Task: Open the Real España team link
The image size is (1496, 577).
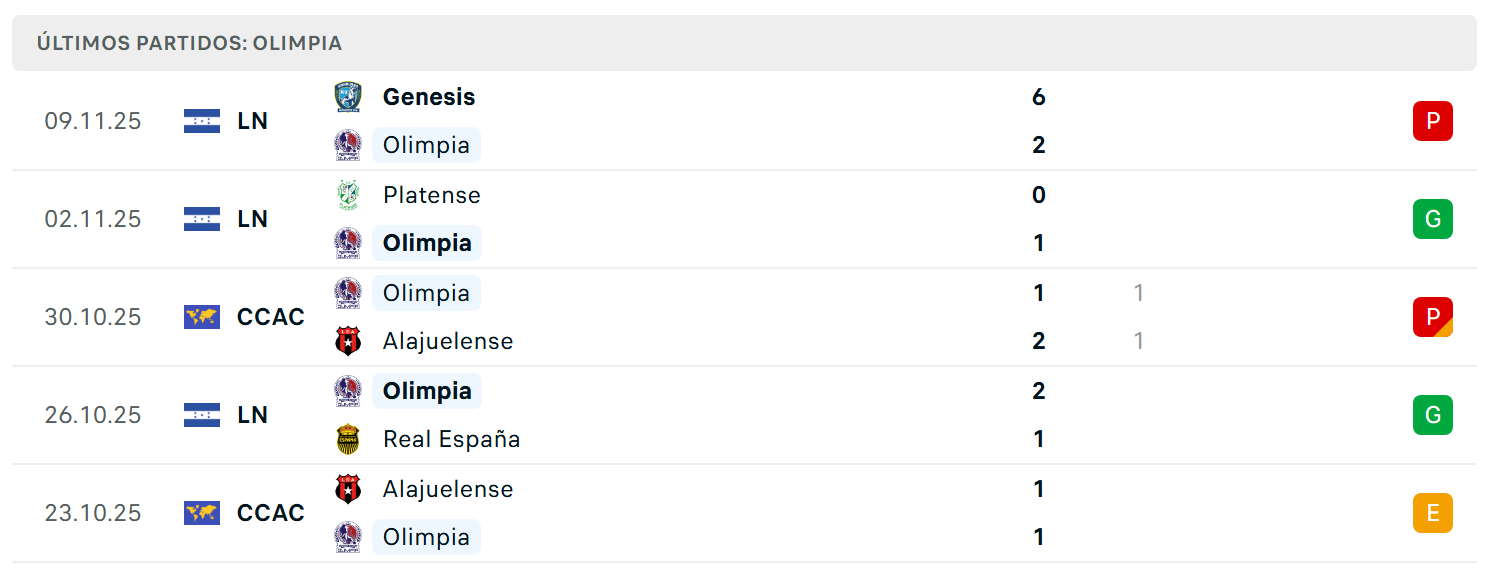Action: (451, 439)
